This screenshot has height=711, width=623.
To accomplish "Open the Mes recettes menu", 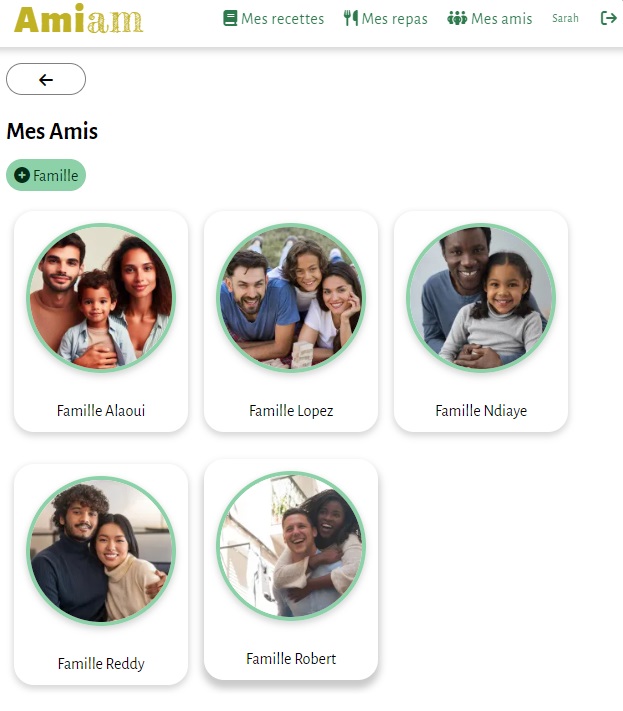I will 282,19.
